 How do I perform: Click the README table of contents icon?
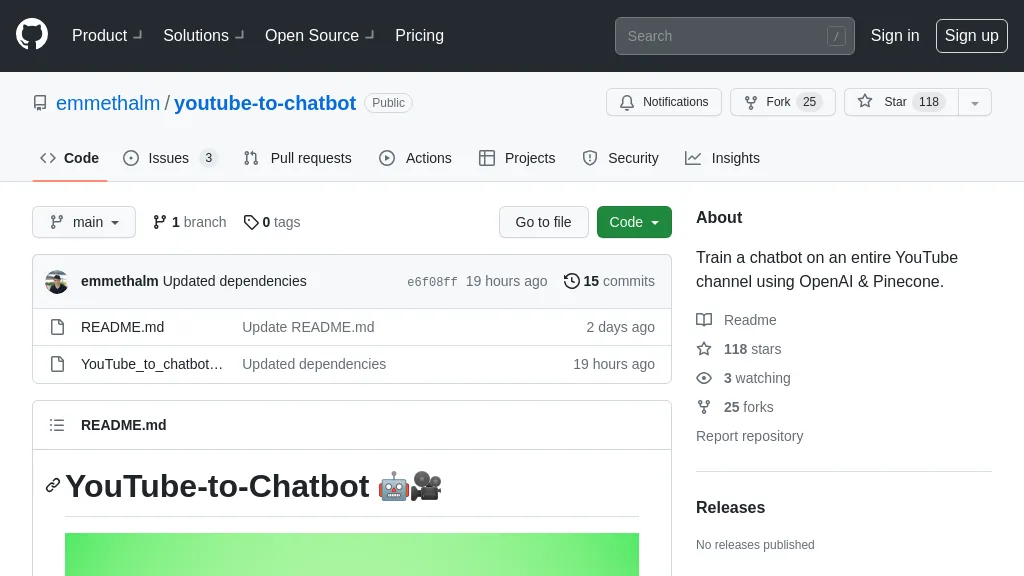57,425
